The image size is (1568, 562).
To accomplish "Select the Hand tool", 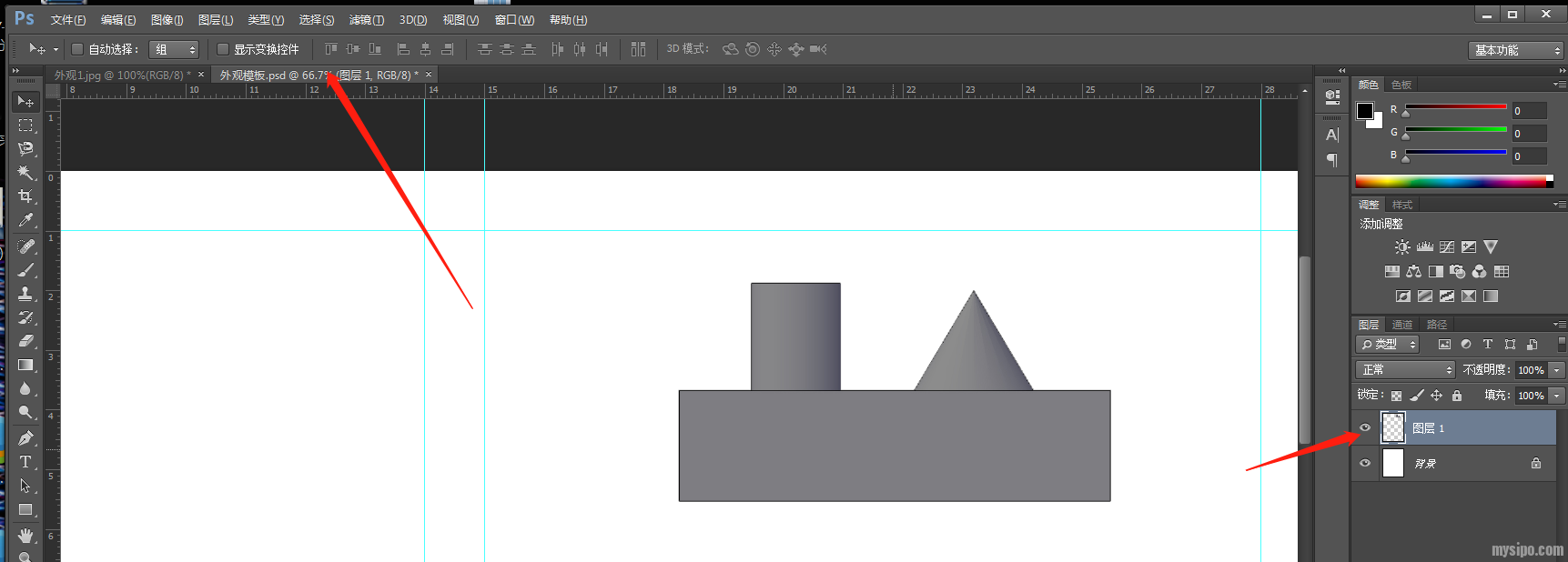I will (x=25, y=536).
